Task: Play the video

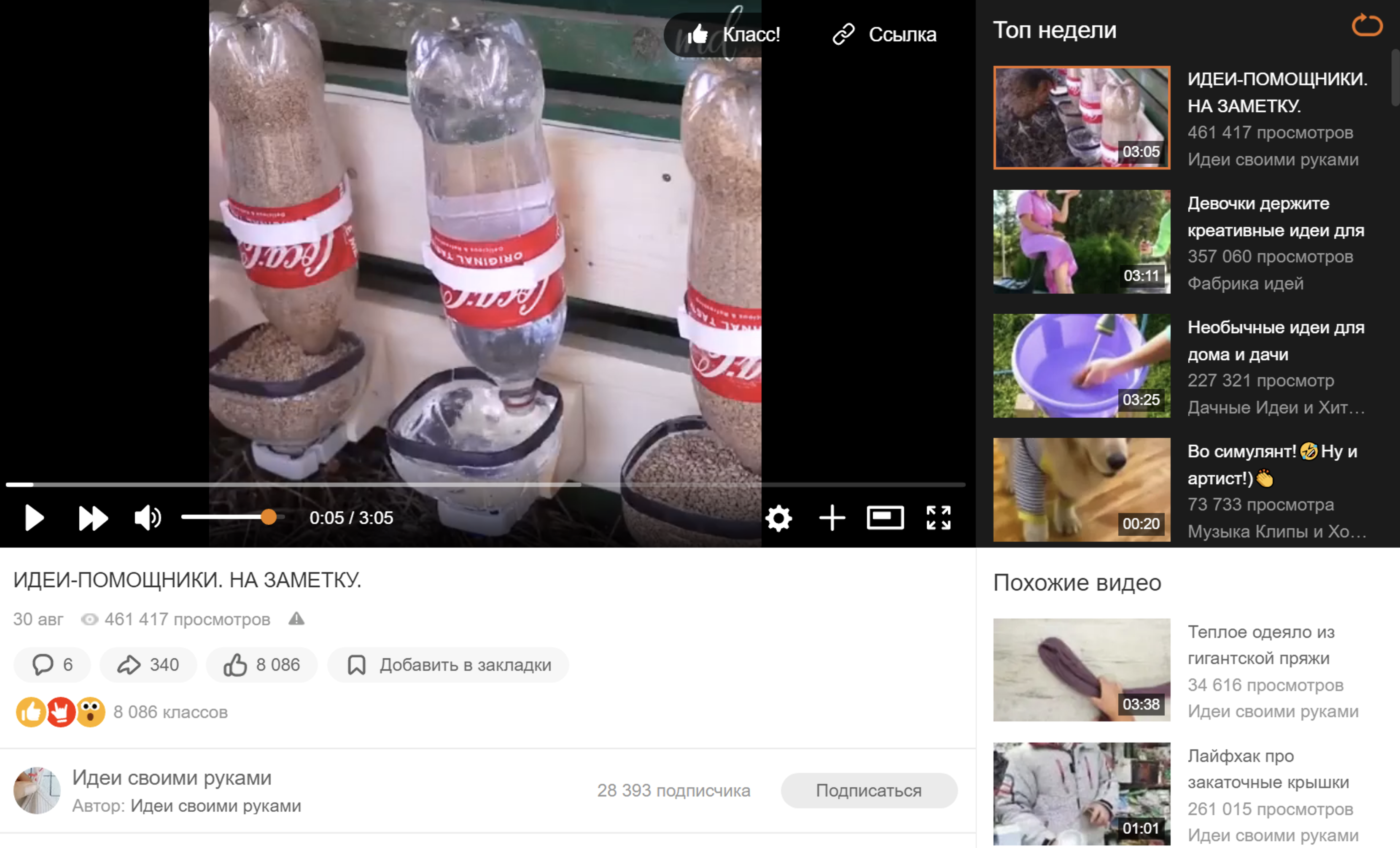Action: point(34,518)
